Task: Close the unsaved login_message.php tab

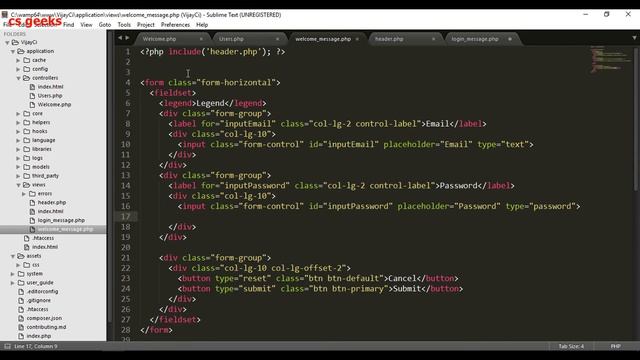Action: point(510,39)
